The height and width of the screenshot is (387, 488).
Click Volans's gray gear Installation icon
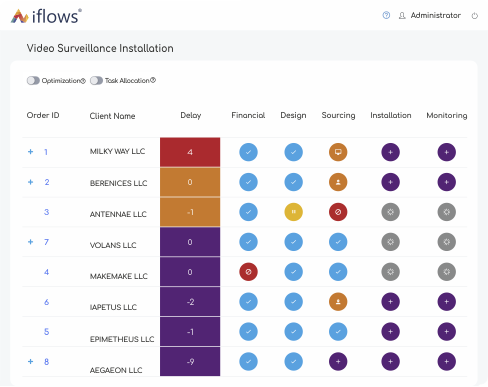390,242
